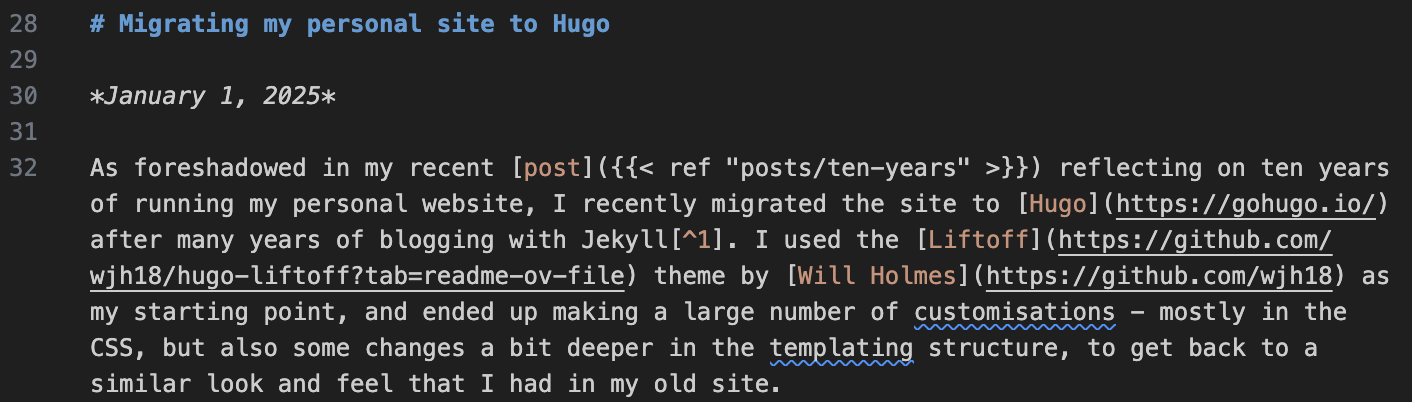This screenshot has height=402, width=1412.
Task: Click line number 31 in the gutter
Action: point(24,132)
